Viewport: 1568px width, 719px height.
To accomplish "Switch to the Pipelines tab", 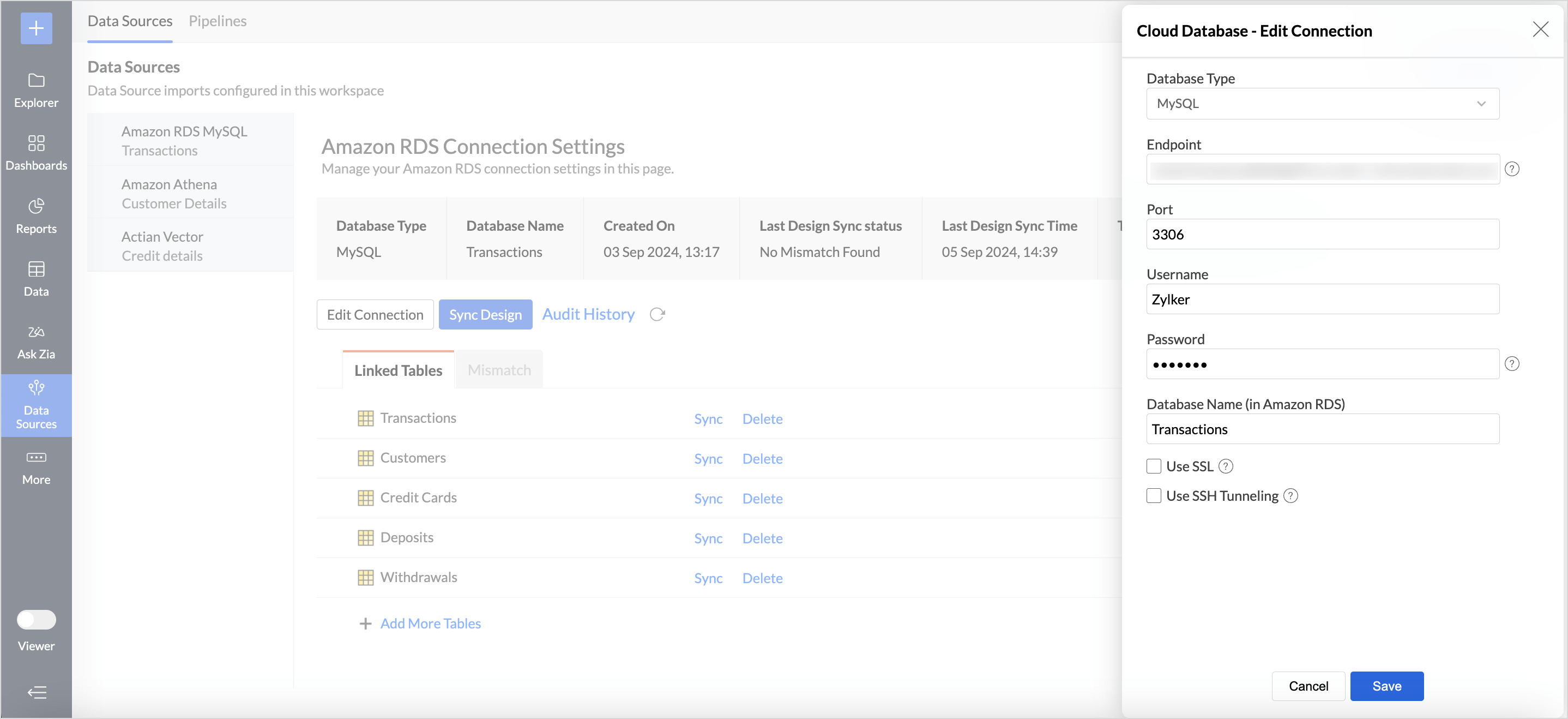I will tap(218, 21).
